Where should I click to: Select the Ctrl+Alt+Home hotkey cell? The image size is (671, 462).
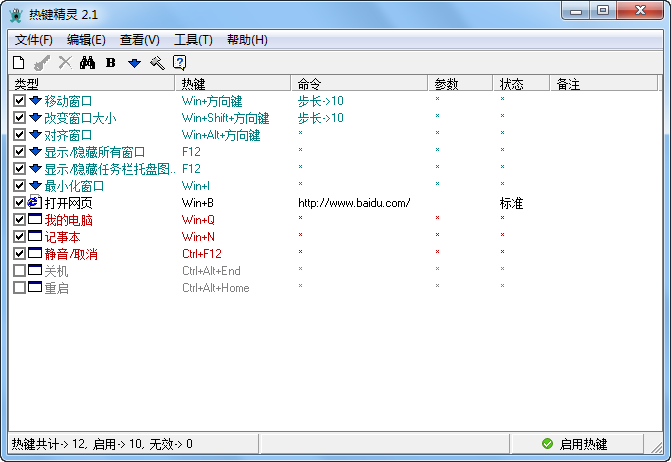216,288
